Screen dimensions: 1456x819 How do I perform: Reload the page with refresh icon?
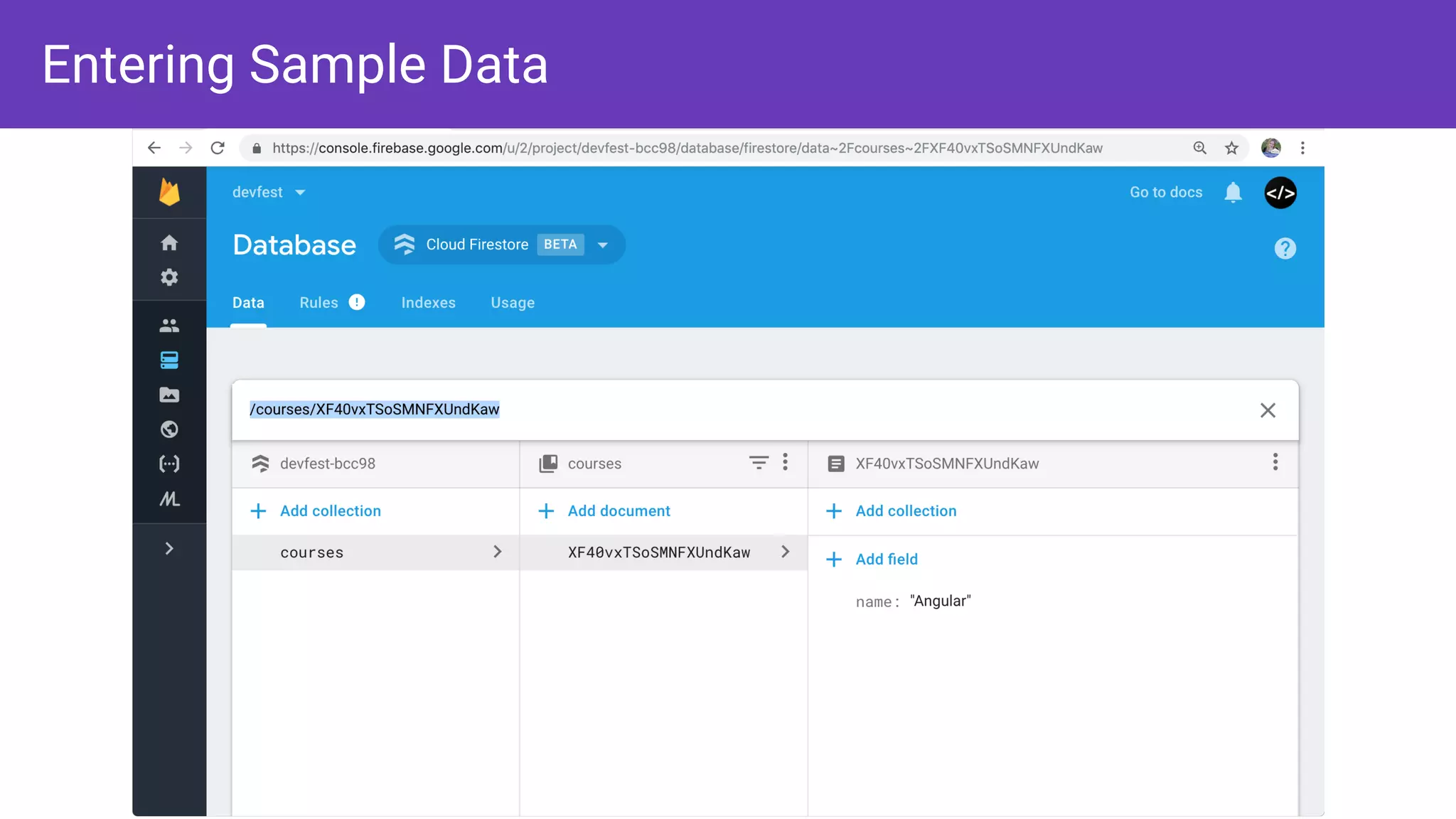click(218, 148)
